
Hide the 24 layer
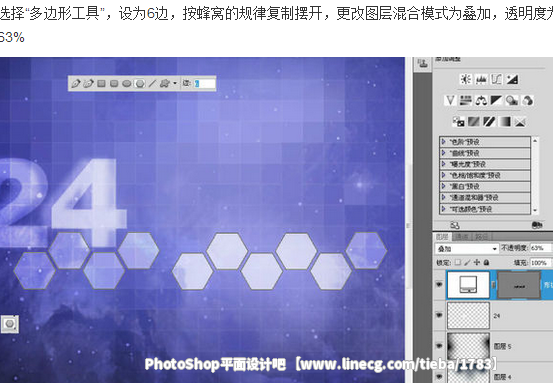(439, 315)
